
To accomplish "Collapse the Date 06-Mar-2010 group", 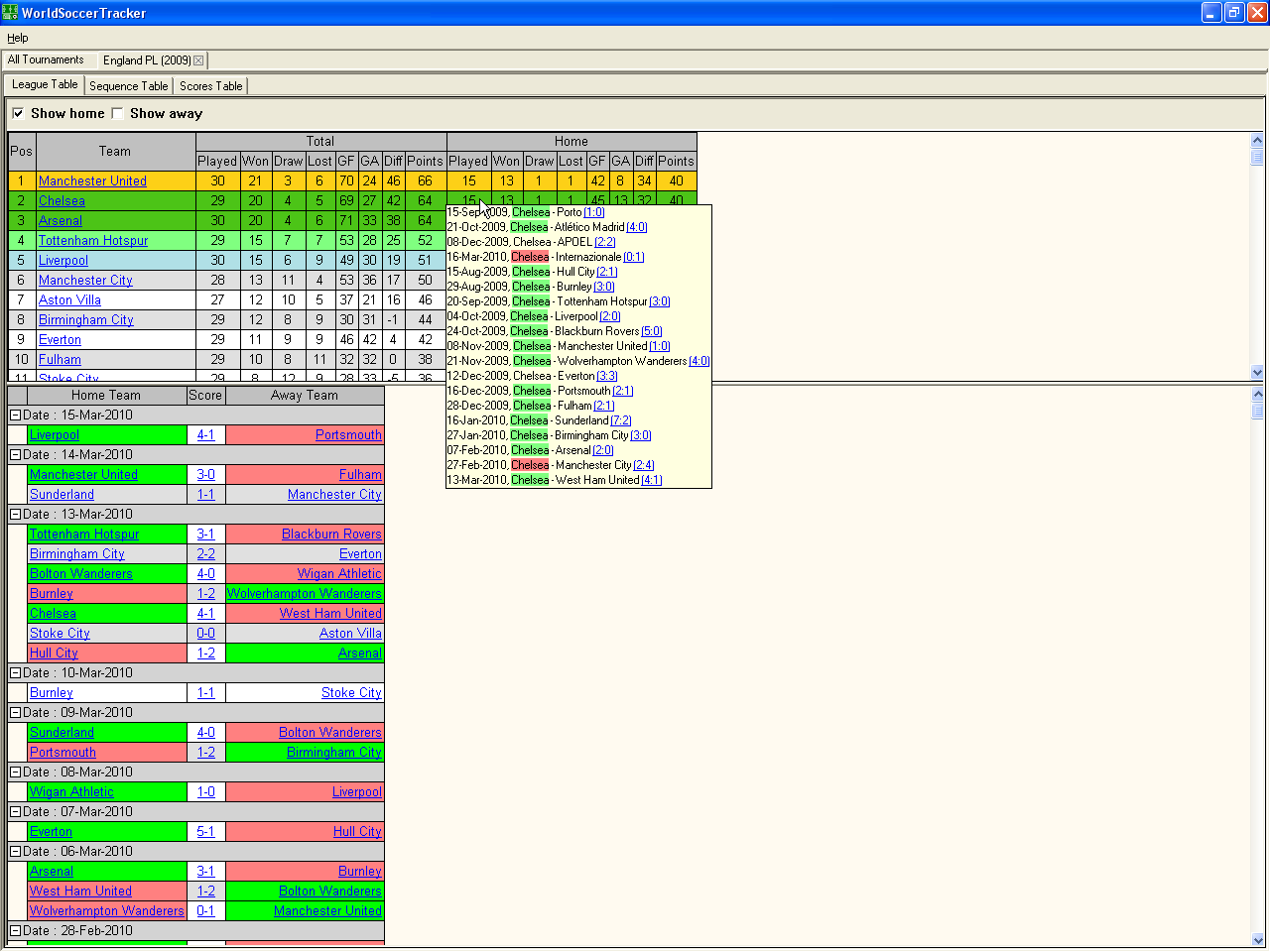I will (x=15, y=852).
